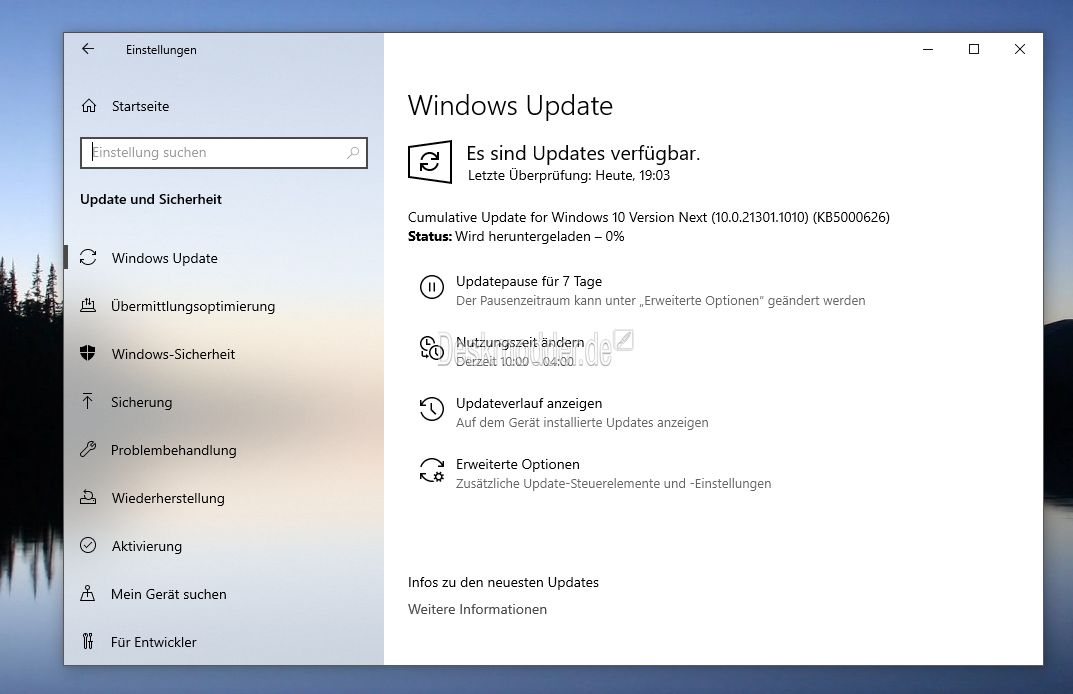Go to Windows-Sicherheit
The width and height of the screenshot is (1073, 694).
click(x=173, y=354)
